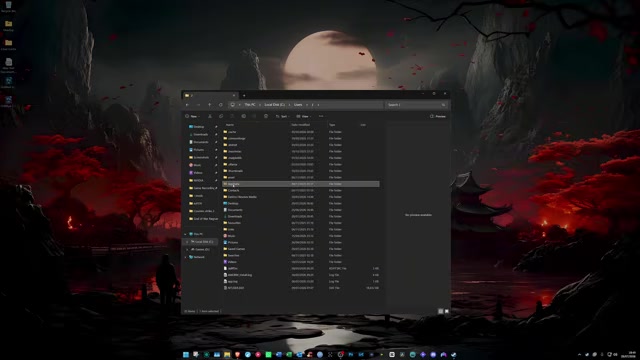The width and height of the screenshot is (640, 360).
Task: Toggle the Preview pane button
Action: 438,116
